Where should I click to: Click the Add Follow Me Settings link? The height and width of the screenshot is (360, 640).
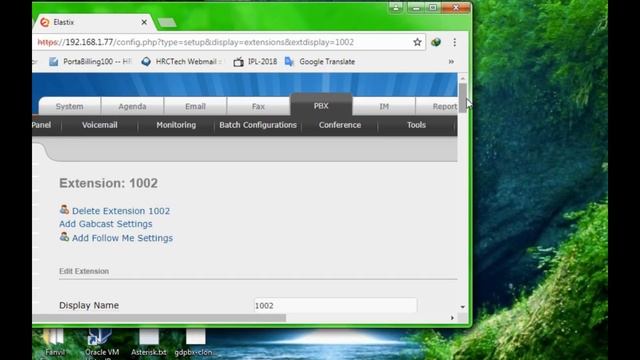tap(122, 238)
